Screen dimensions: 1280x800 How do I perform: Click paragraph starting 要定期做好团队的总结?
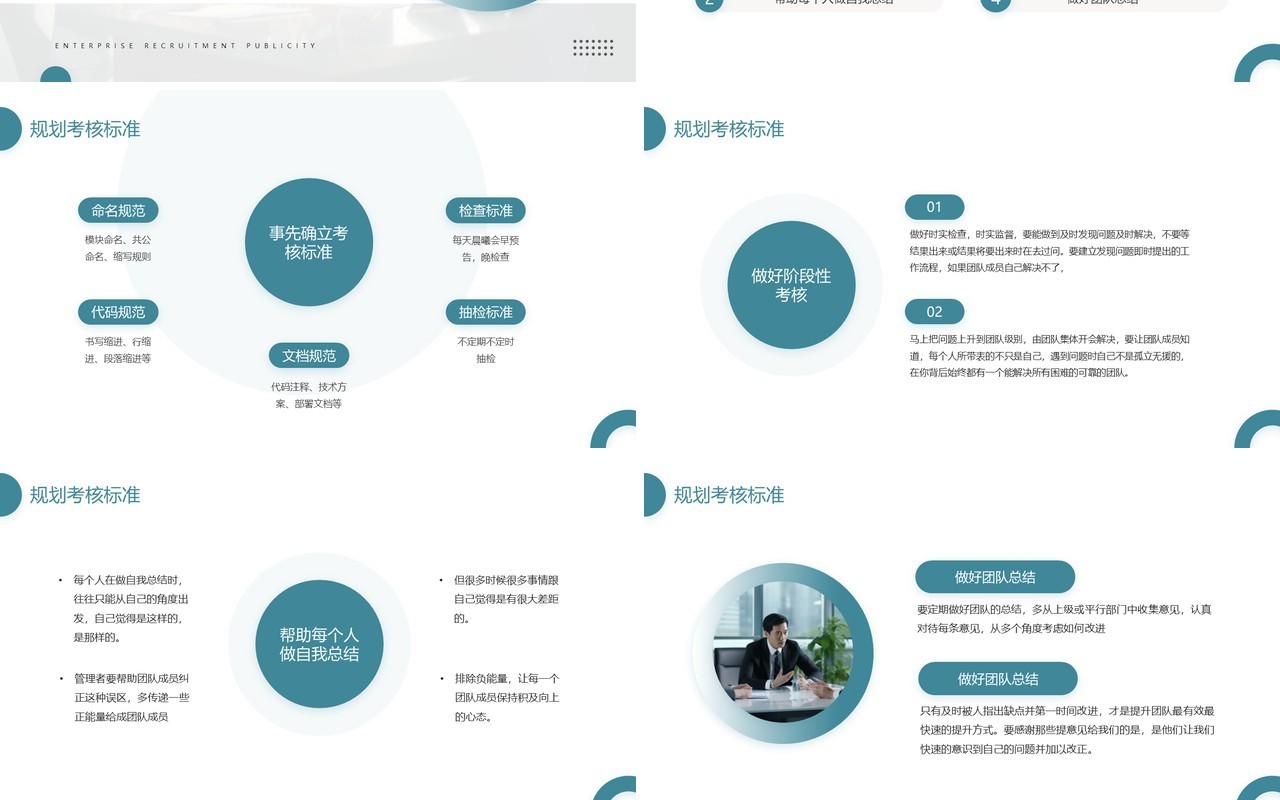[x=1064, y=619]
